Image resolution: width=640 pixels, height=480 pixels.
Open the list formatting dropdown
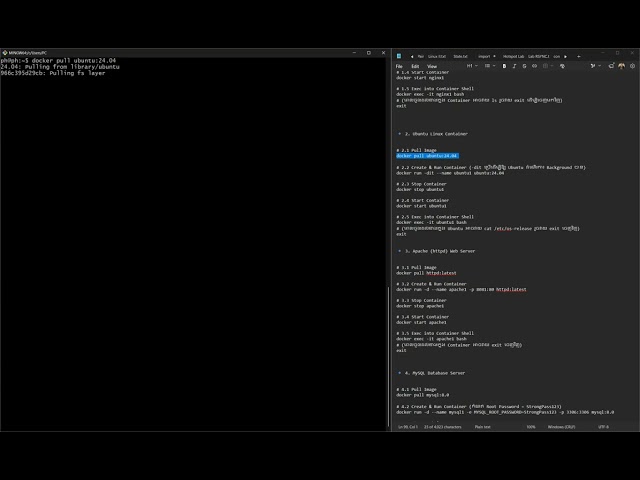[x=489, y=66]
